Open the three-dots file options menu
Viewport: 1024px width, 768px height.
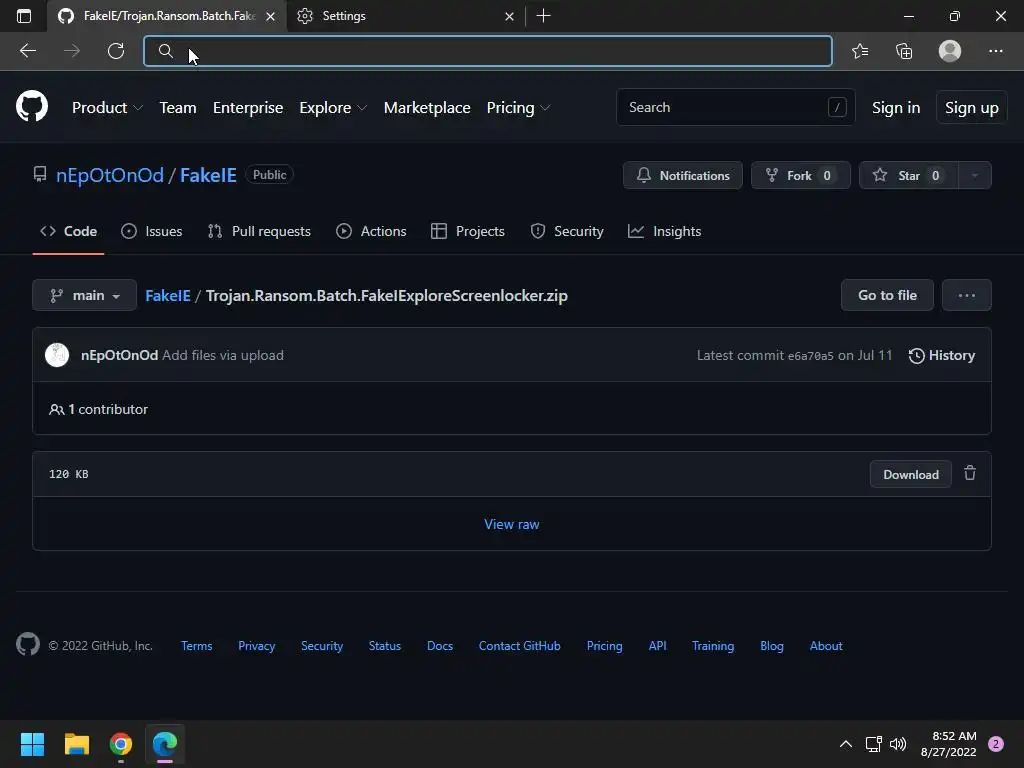pyautogui.click(x=967, y=295)
